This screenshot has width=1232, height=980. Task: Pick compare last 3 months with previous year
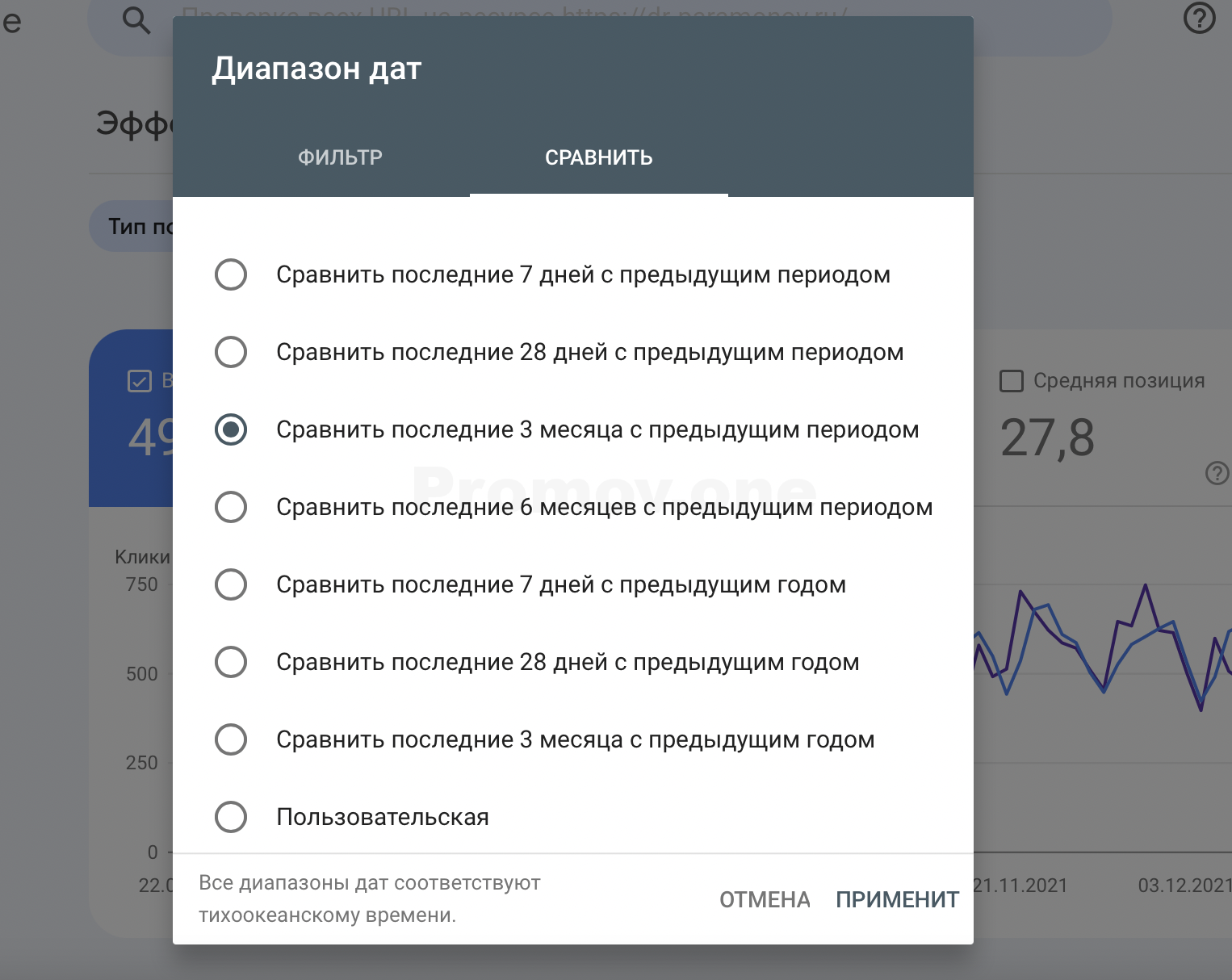pyautogui.click(x=231, y=739)
